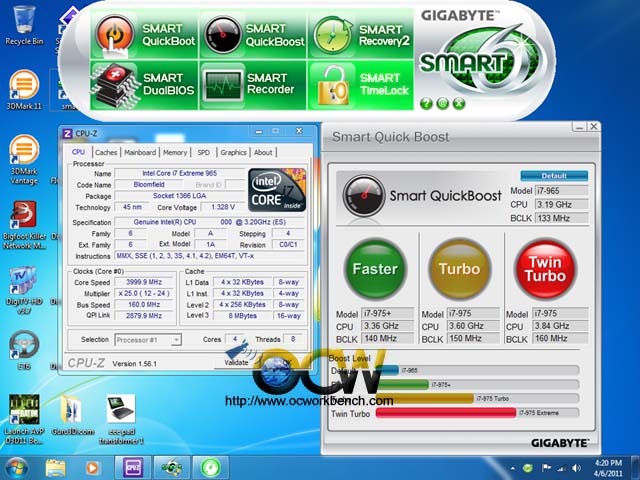
Task: Open 3DMark Vantage desktop shortcut
Action: (x=24, y=160)
